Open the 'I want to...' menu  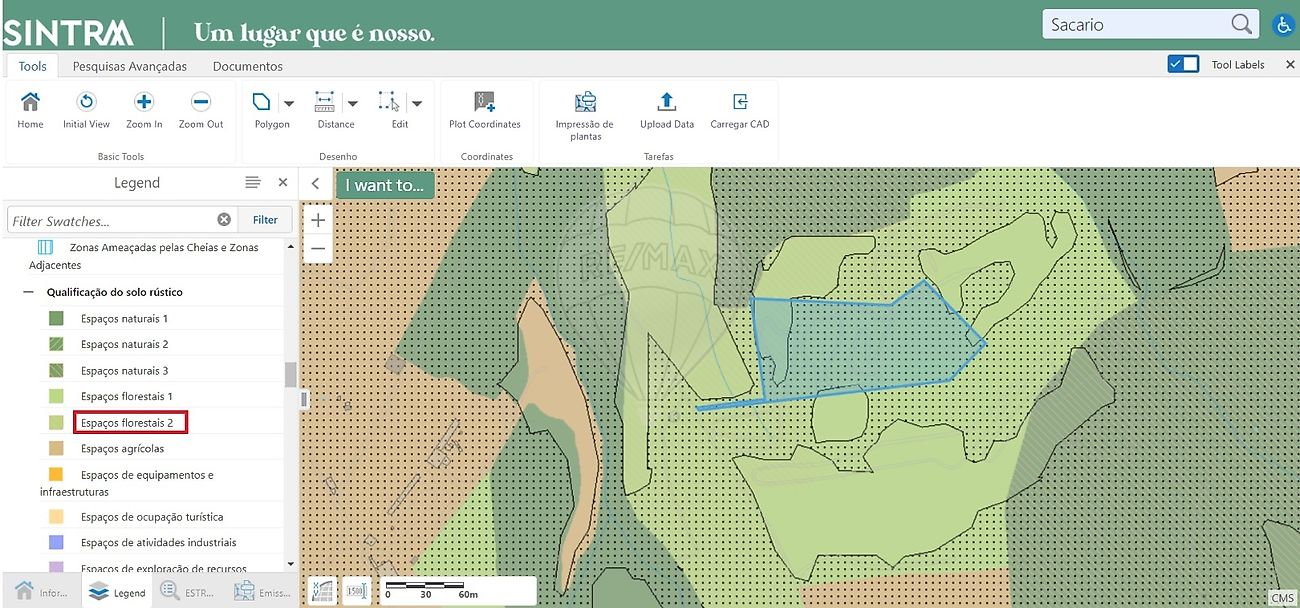click(384, 185)
